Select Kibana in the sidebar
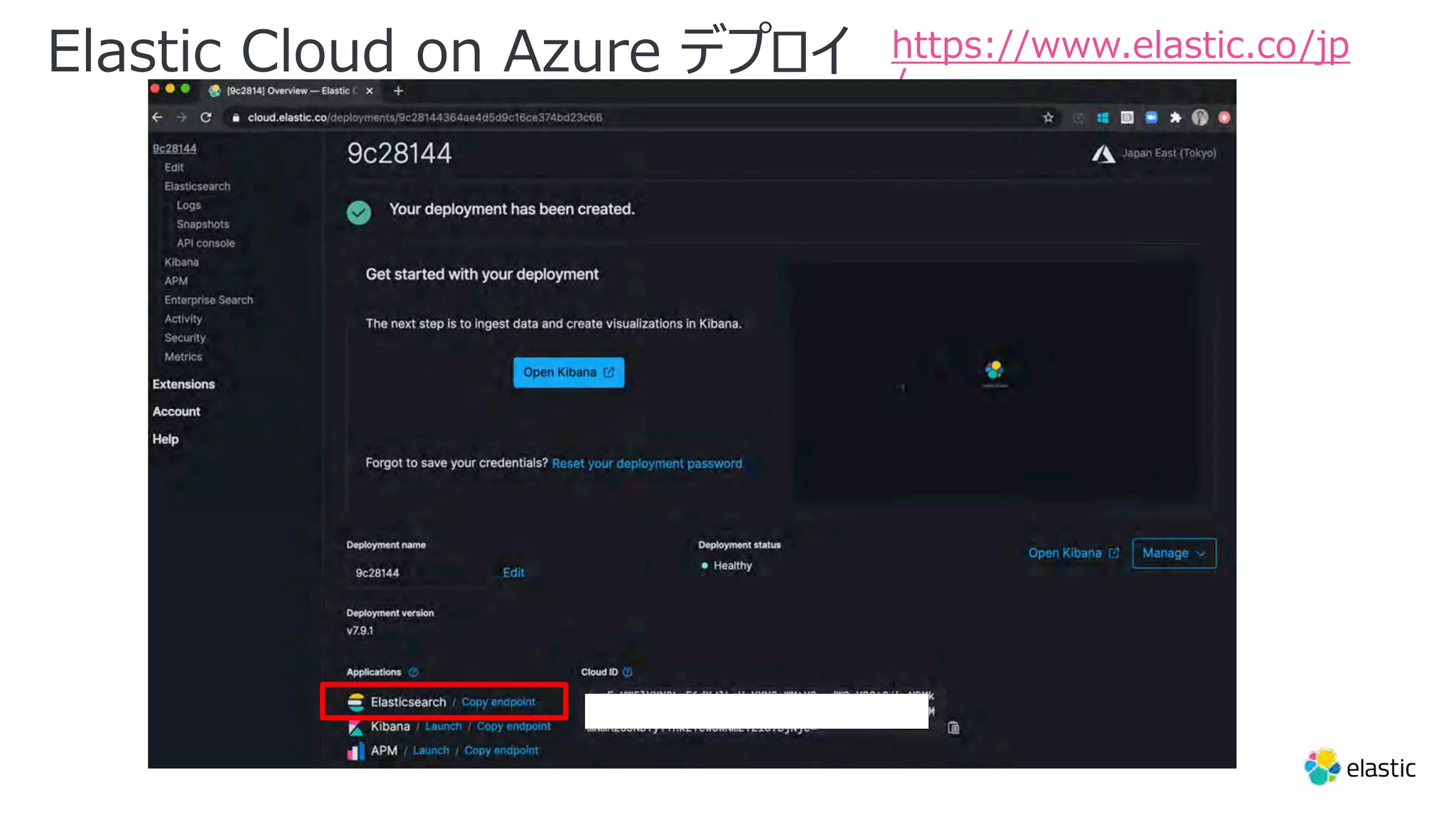This screenshot has height=819, width=1456. [x=181, y=262]
